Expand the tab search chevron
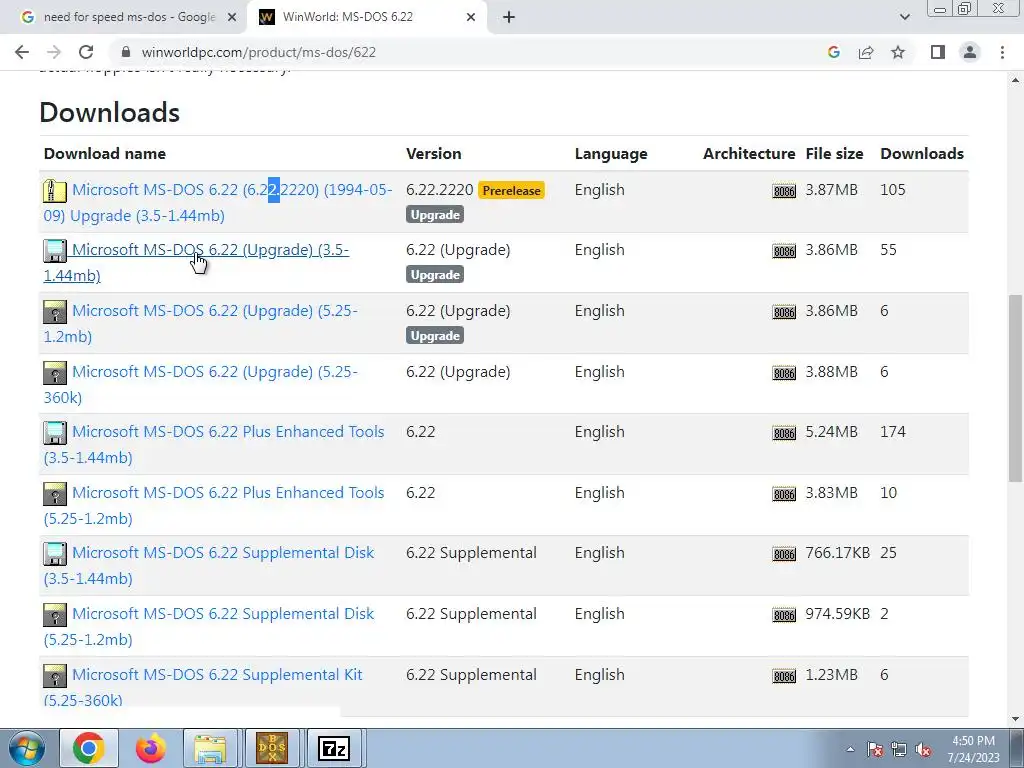The height and width of the screenshot is (768, 1024). pyautogui.click(x=904, y=17)
